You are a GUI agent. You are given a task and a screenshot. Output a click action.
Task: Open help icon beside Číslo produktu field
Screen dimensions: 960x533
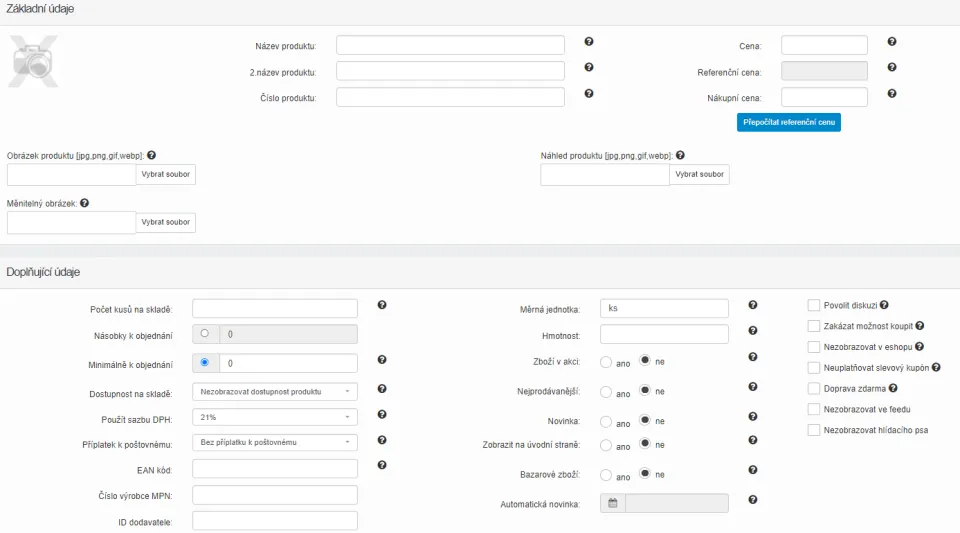tap(588, 94)
